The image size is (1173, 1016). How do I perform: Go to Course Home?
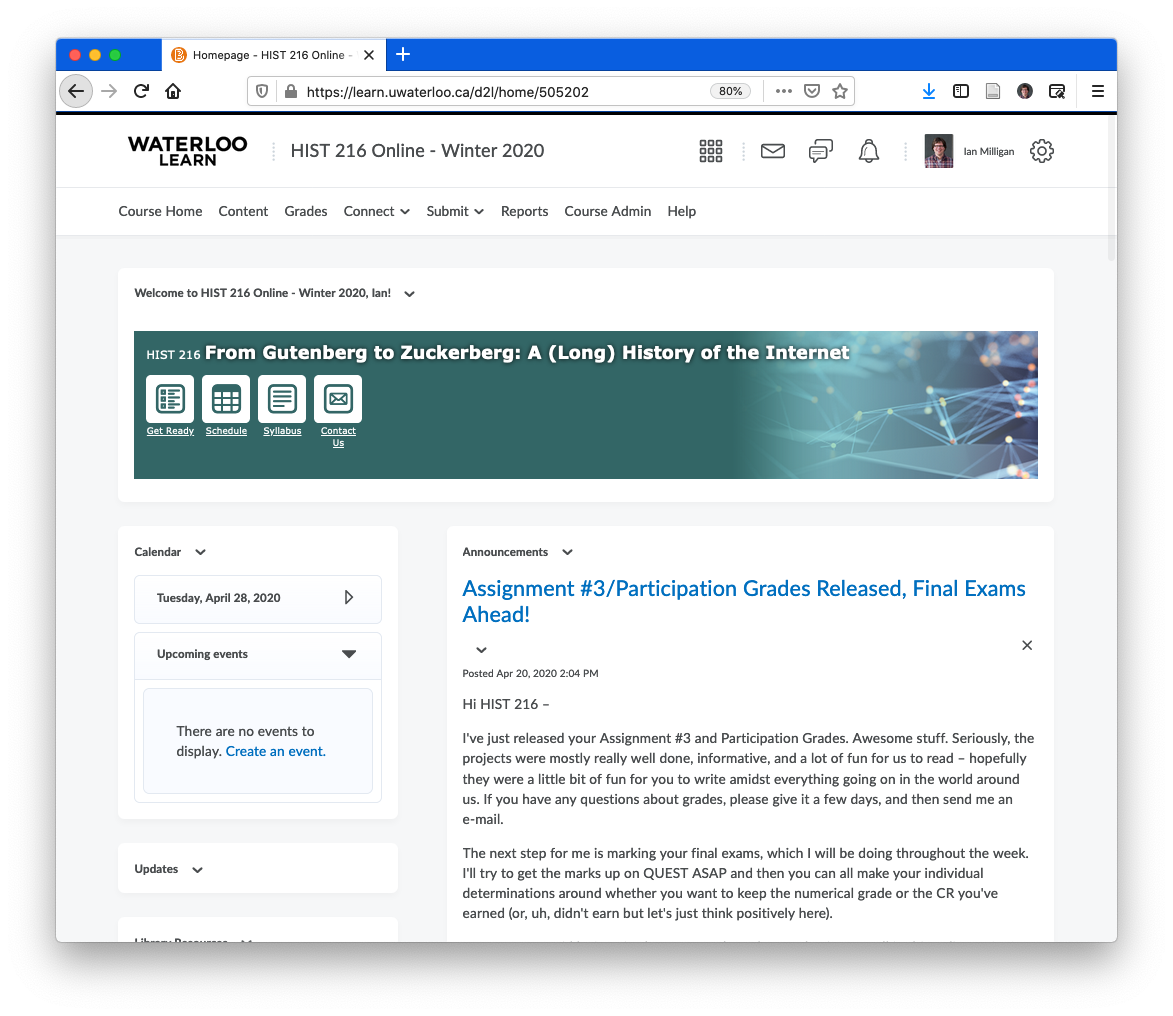pos(160,212)
